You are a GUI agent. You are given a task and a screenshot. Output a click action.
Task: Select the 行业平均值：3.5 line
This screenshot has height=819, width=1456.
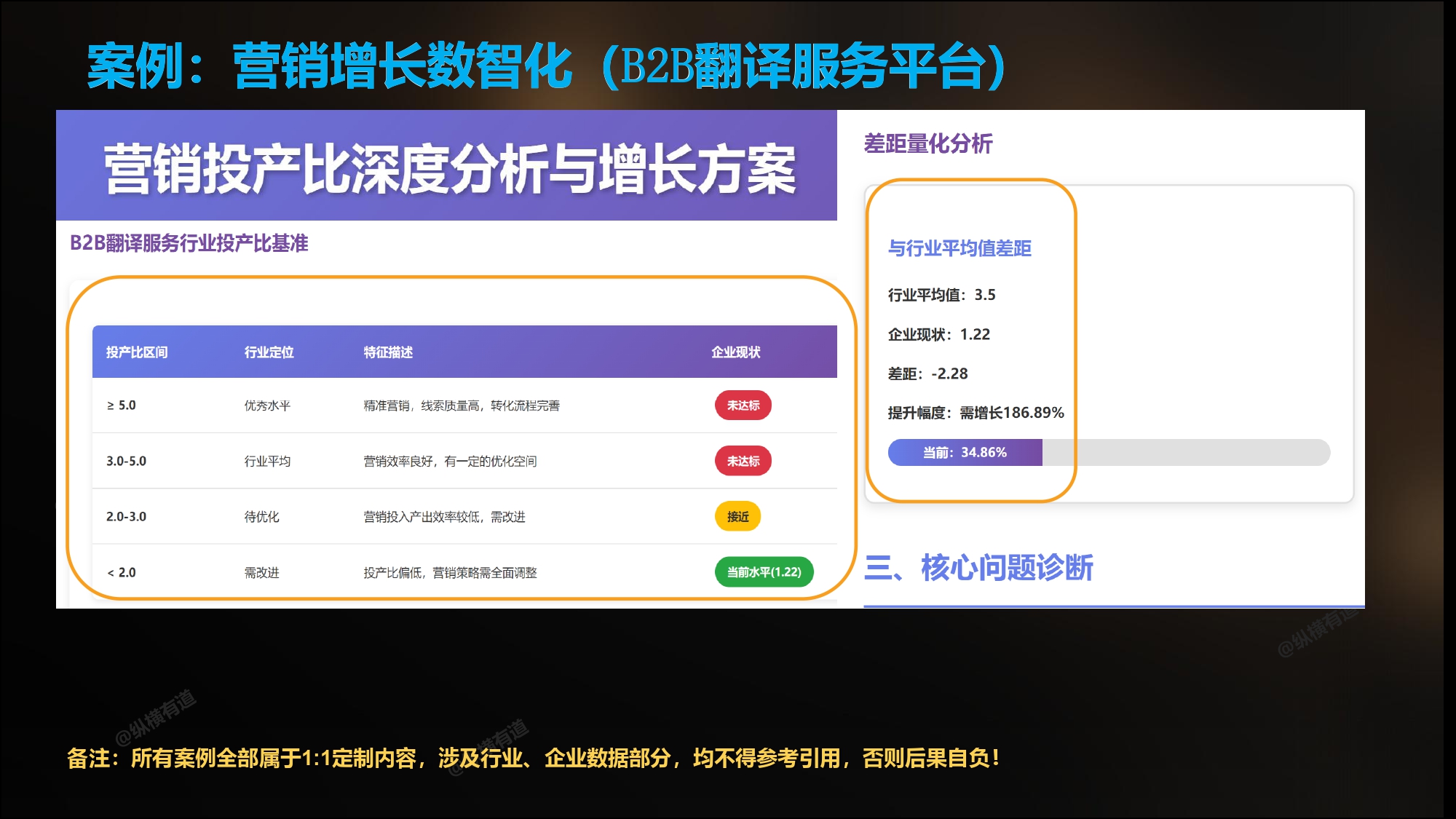[941, 295]
